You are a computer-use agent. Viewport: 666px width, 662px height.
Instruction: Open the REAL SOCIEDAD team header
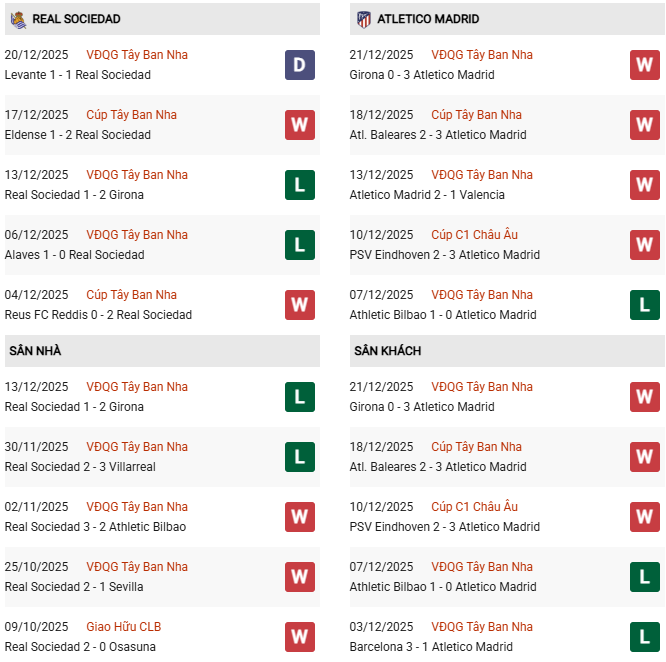coord(76,19)
